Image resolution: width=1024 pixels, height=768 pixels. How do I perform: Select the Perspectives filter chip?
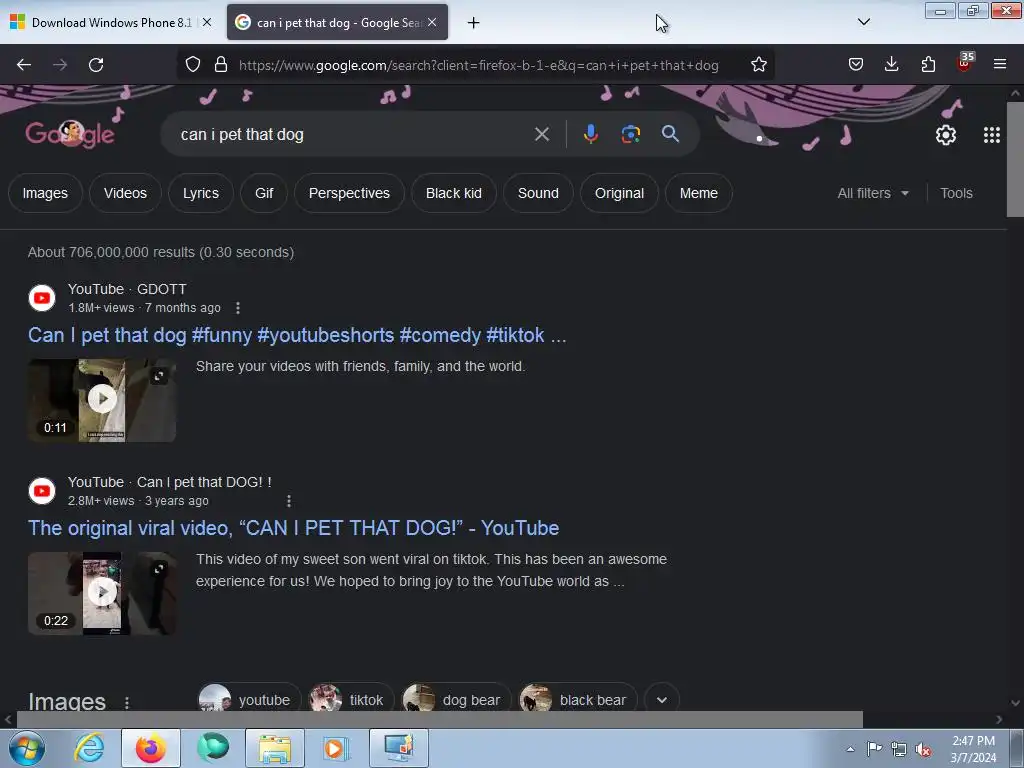point(349,193)
